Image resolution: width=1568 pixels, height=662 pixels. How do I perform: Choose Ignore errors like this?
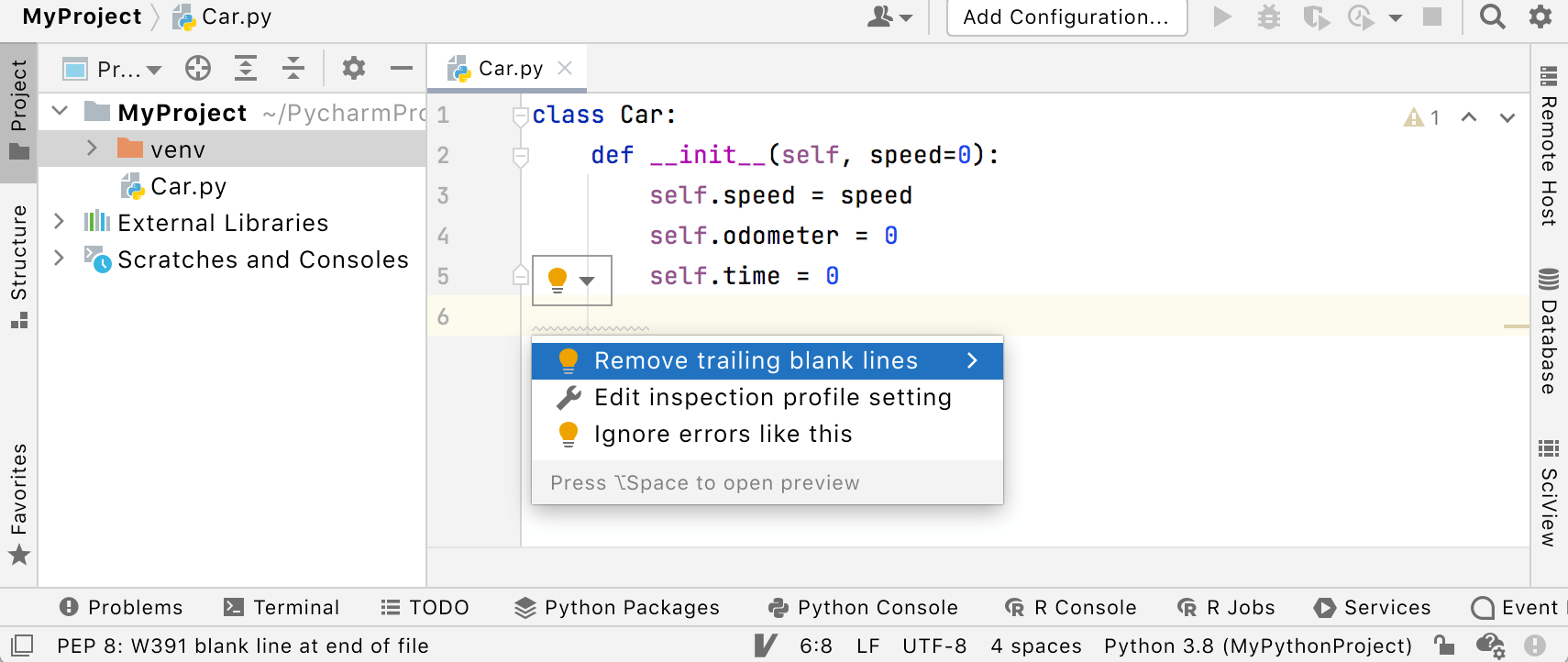tap(723, 434)
